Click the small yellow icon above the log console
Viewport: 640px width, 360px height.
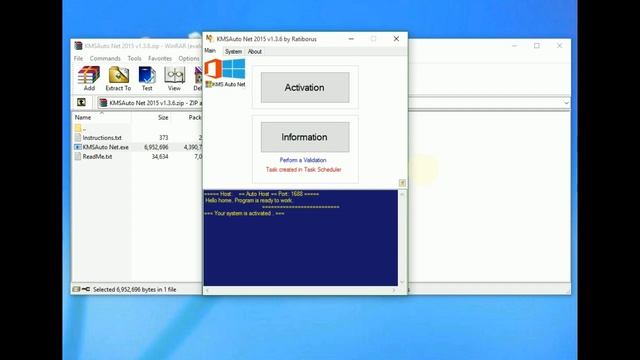click(402, 182)
